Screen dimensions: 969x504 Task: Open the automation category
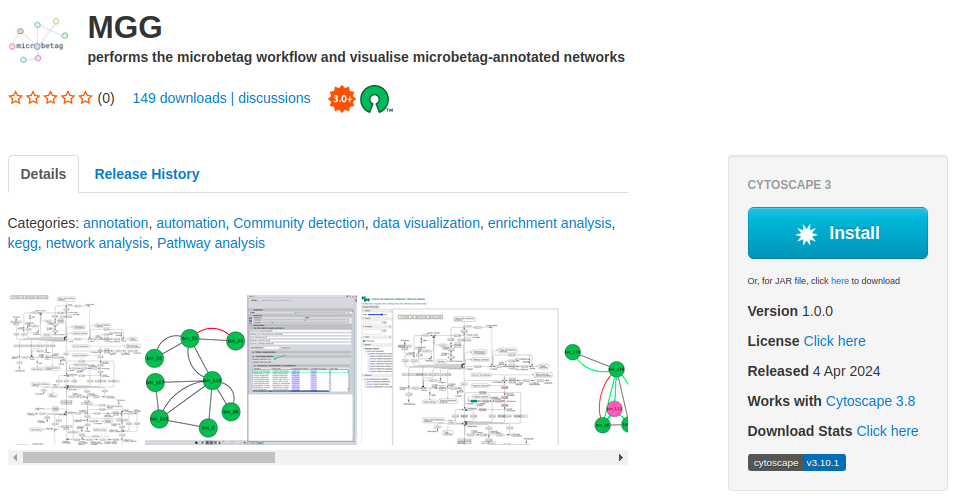(x=191, y=224)
